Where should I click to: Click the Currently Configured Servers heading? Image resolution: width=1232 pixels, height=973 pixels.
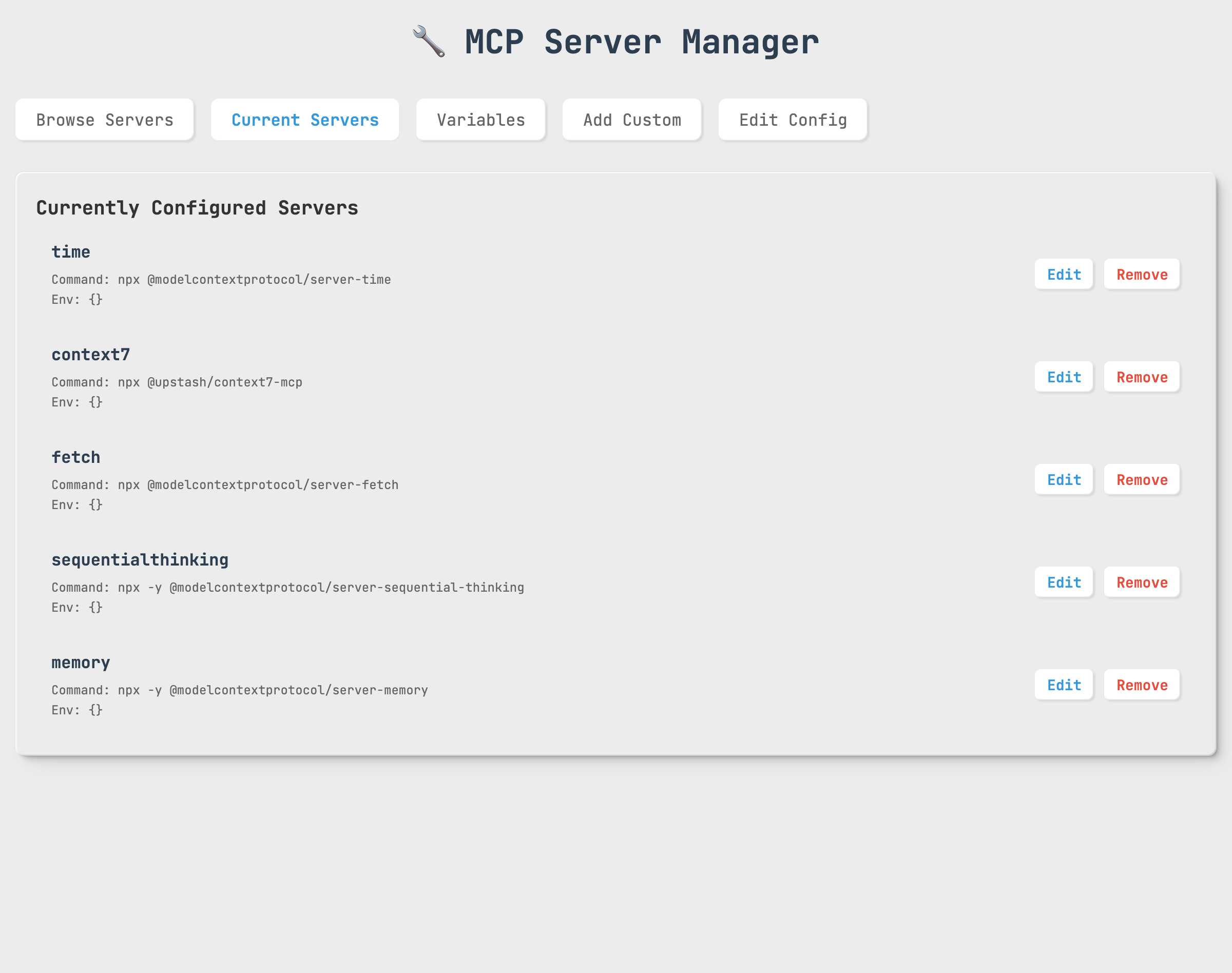pyautogui.click(x=197, y=207)
